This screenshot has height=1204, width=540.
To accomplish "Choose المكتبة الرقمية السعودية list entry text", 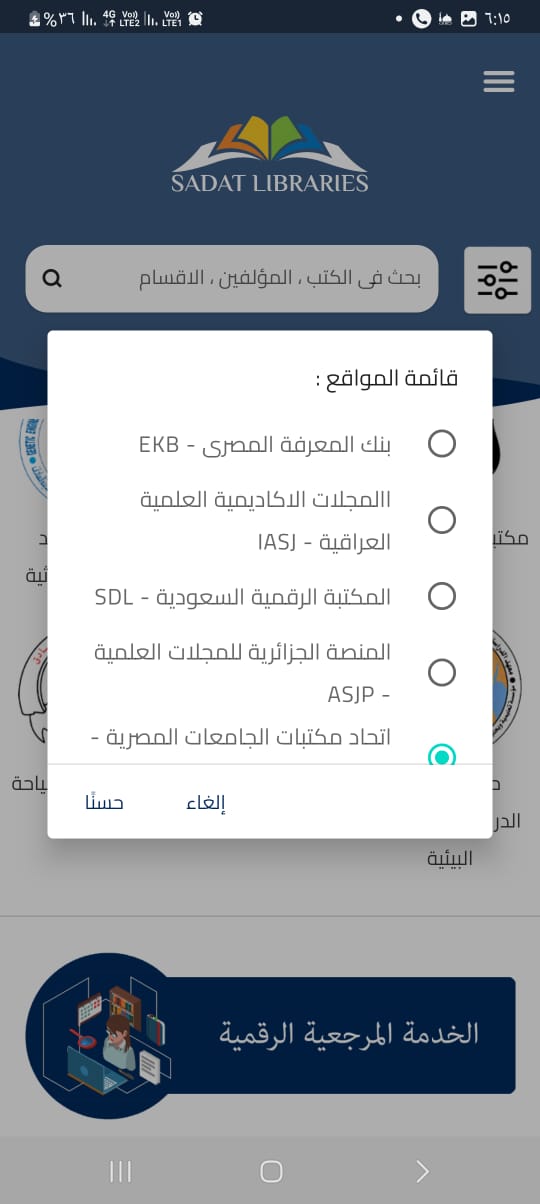I will pyautogui.click(x=243, y=597).
